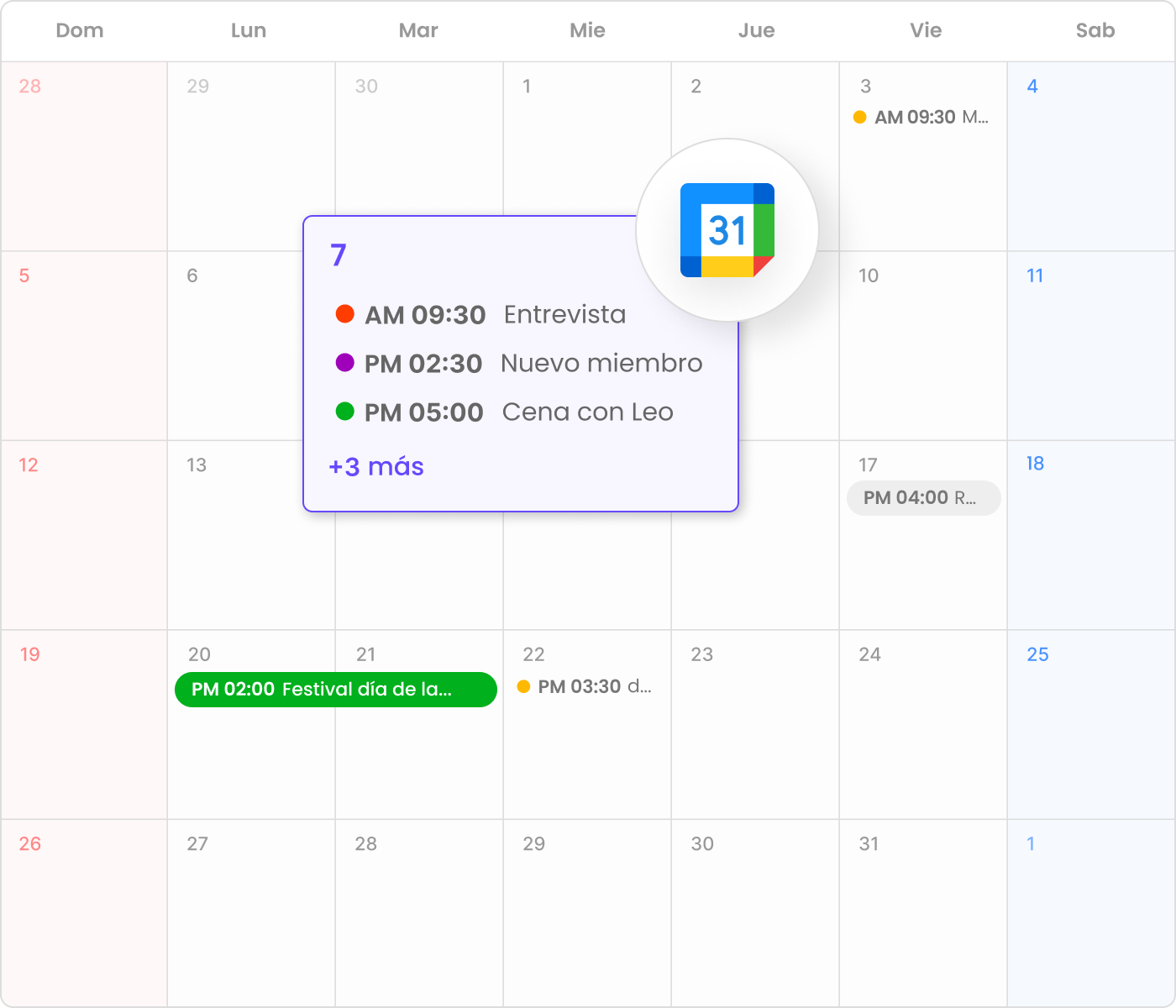This screenshot has height=1008, width=1176.
Task: Open the PM 04:00 event on day 17
Action: pos(923,498)
